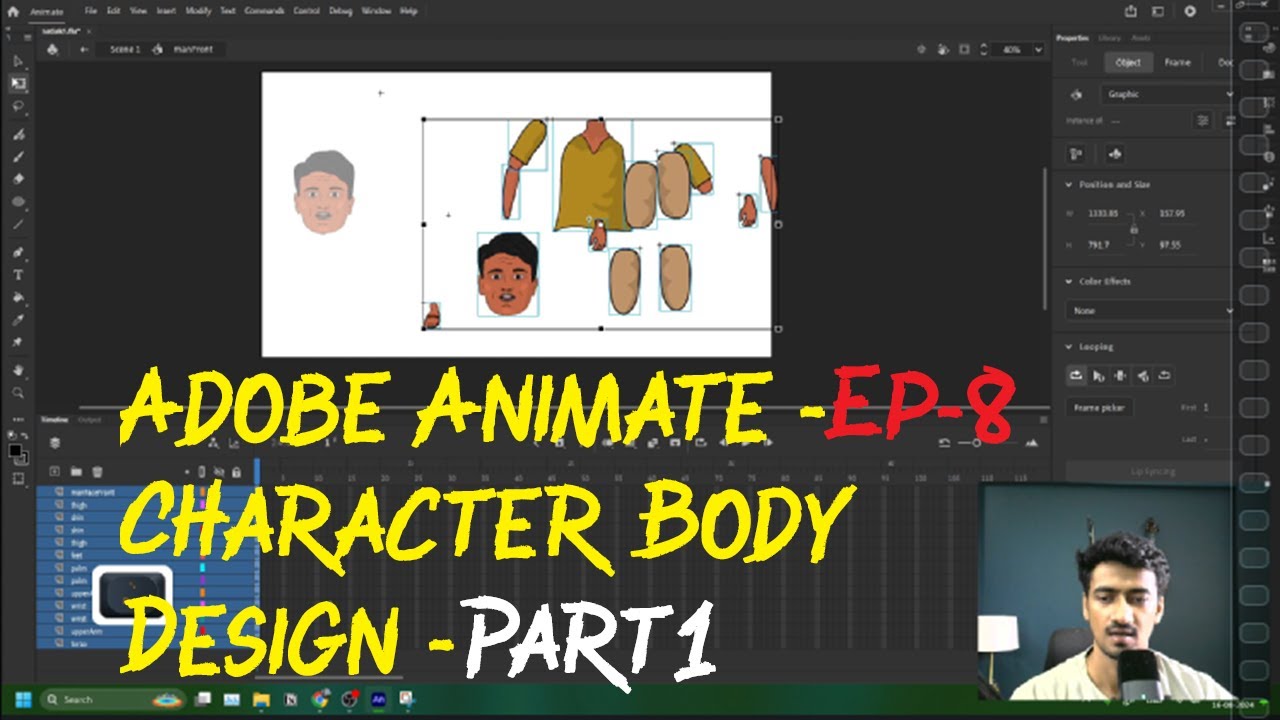1280x720 pixels.
Task: Click the Delete layer trash icon
Action: 97,471
